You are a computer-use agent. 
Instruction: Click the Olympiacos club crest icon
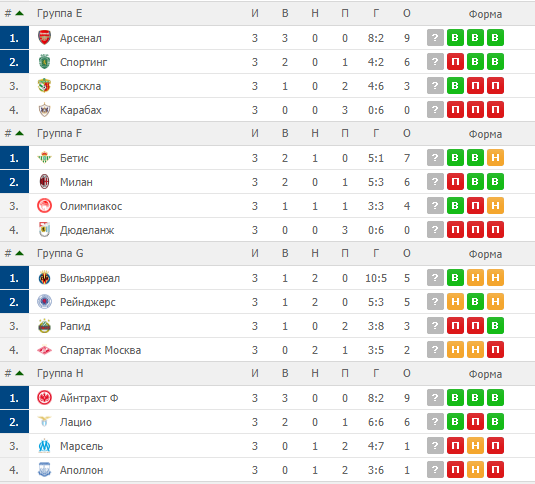pos(44,206)
